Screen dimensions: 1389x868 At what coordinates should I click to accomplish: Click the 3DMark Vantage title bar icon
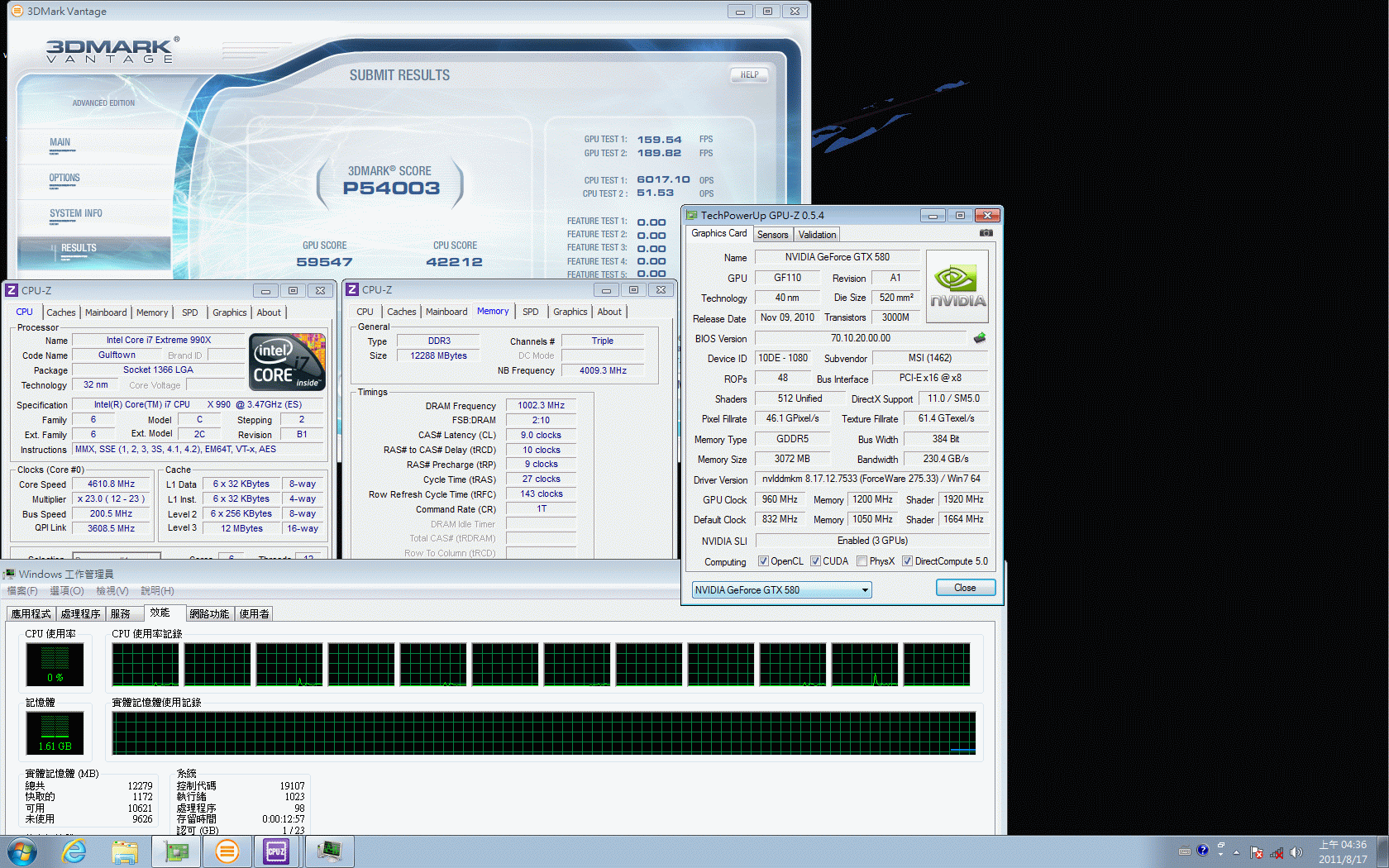17,11
